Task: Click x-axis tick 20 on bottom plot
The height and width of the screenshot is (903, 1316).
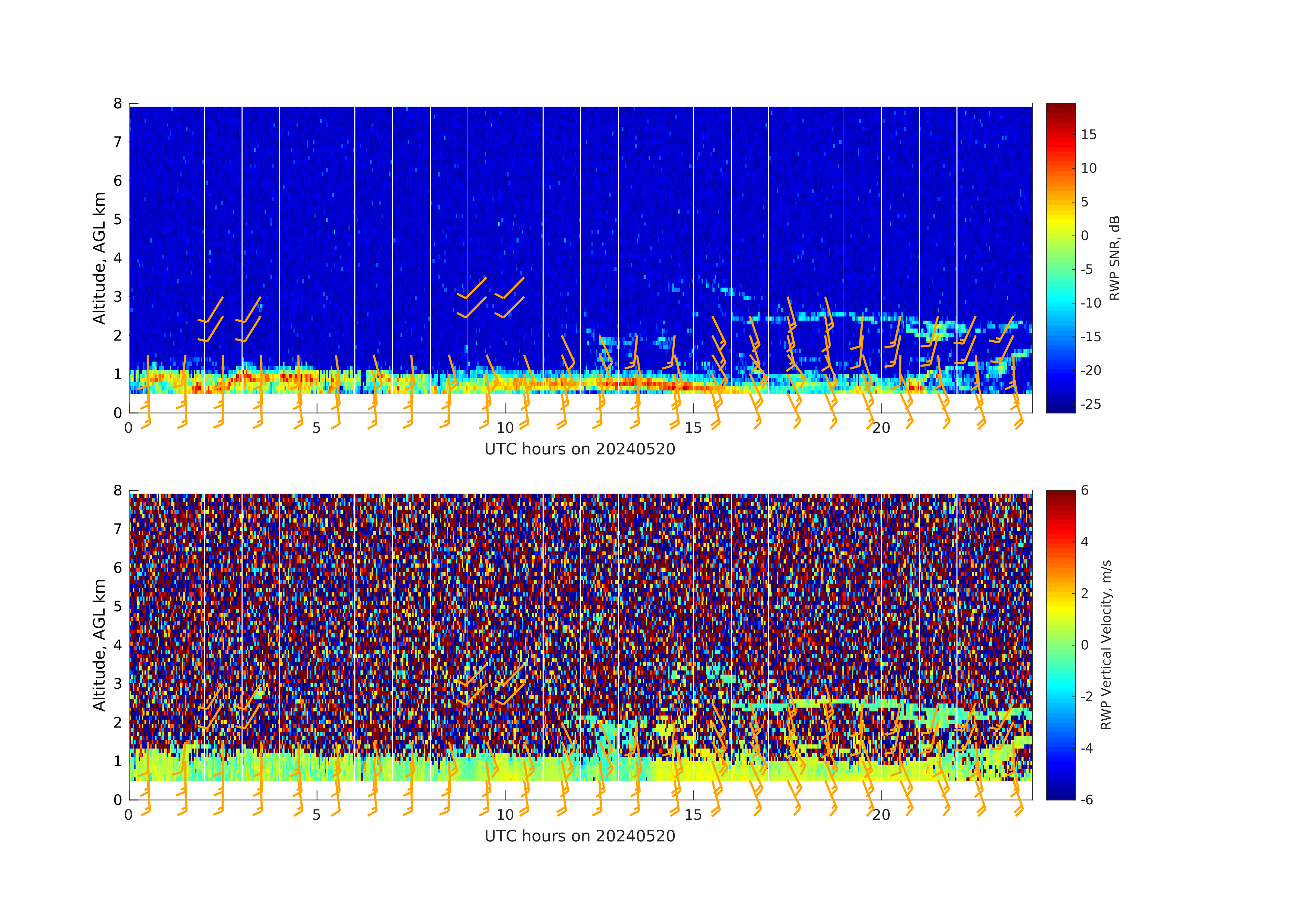Action: click(x=882, y=815)
